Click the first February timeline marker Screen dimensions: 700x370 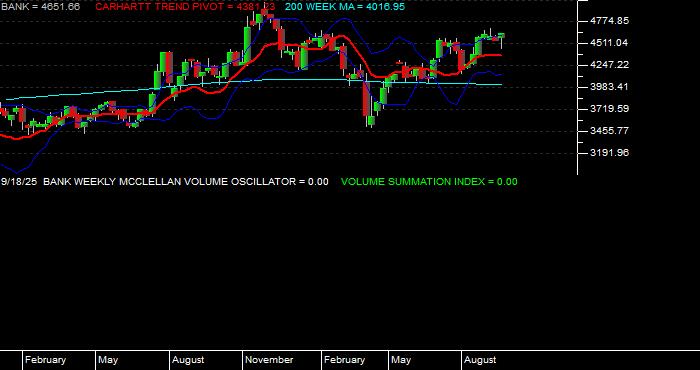pos(45,360)
